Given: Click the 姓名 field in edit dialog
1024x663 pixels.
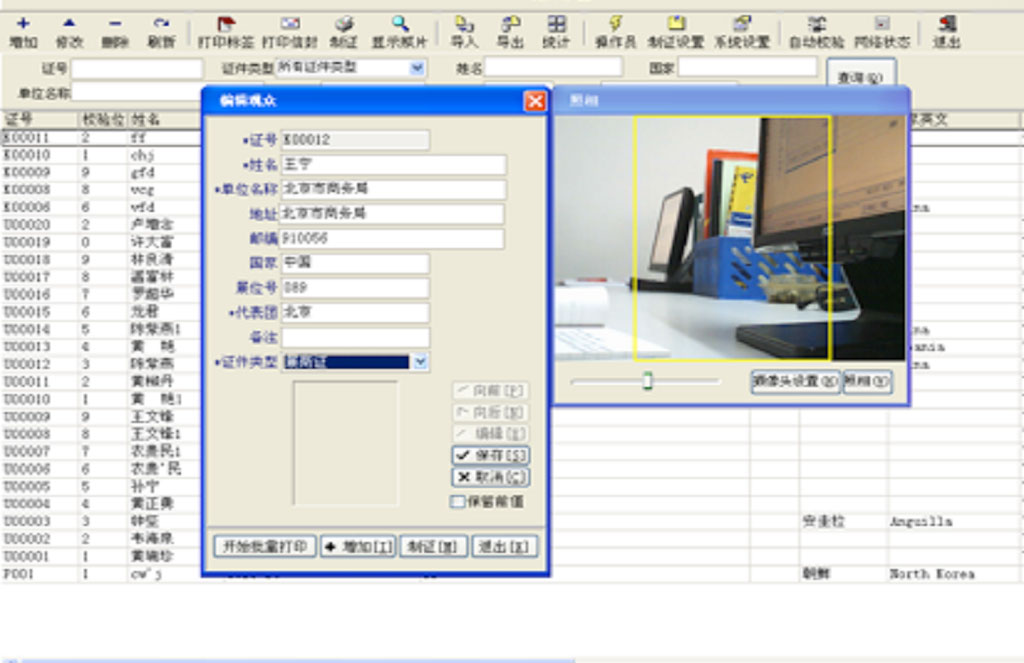Looking at the screenshot, I should tap(393, 165).
